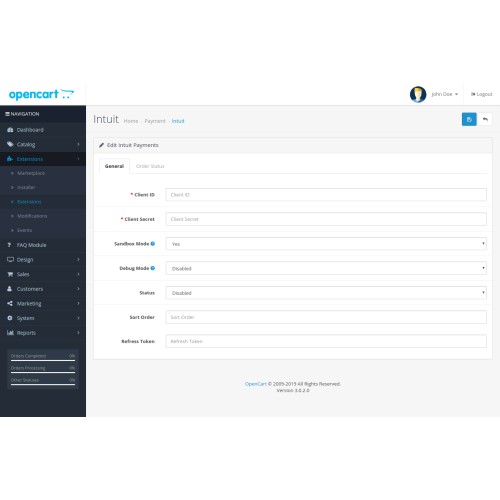
Task: Click the blue save icon button
Action: point(469,119)
